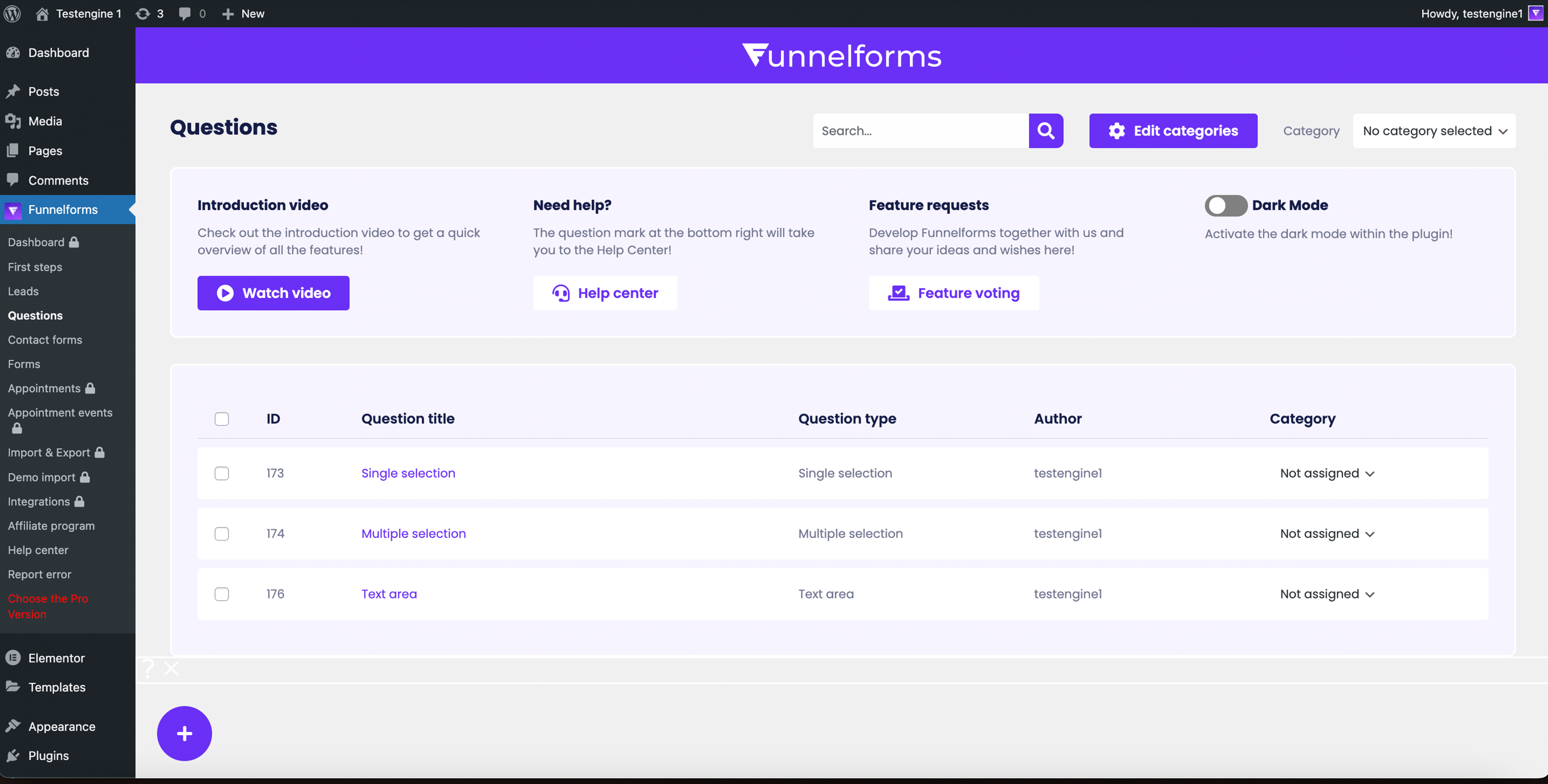Open the Leads submenu item

[x=24, y=291]
